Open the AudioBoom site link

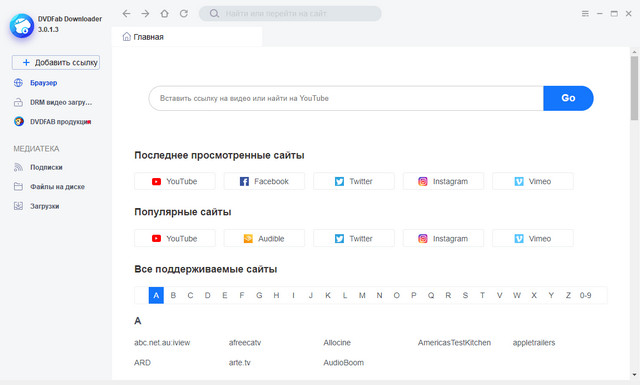coord(344,363)
